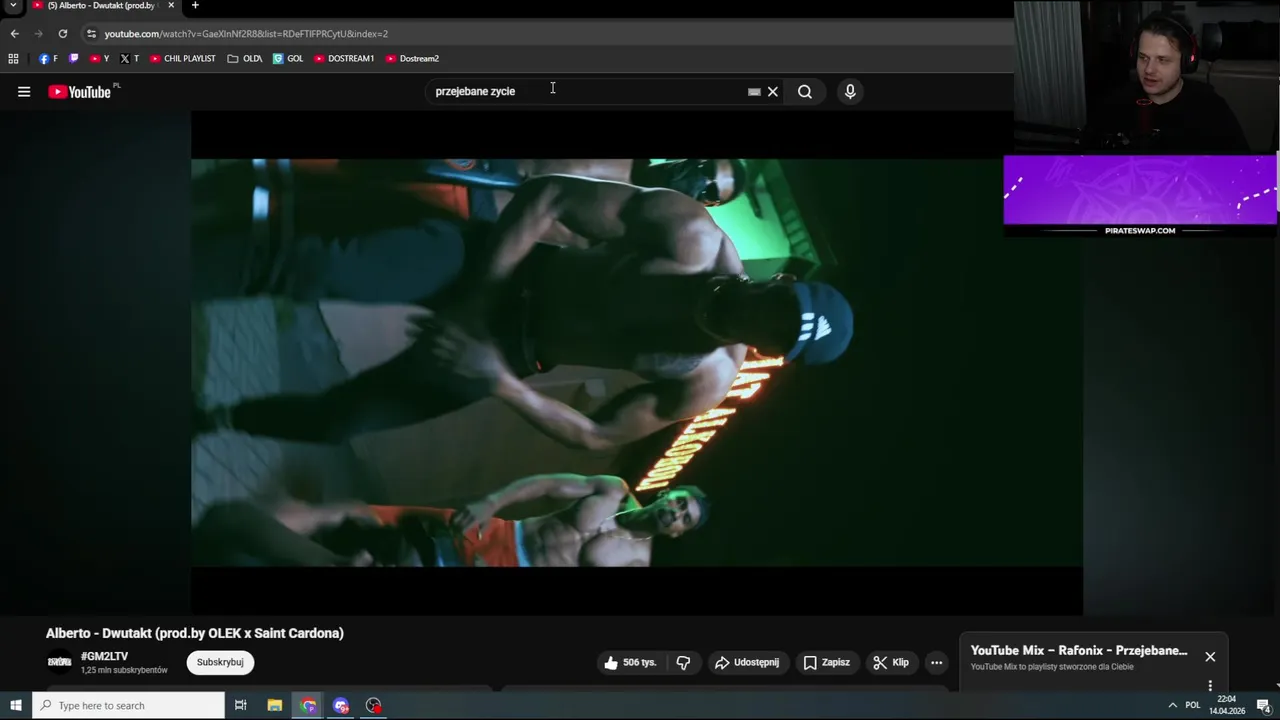This screenshot has width=1280, height=720.
Task: Open on-screen keyboard icon in search box
Action: [x=754, y=92]
